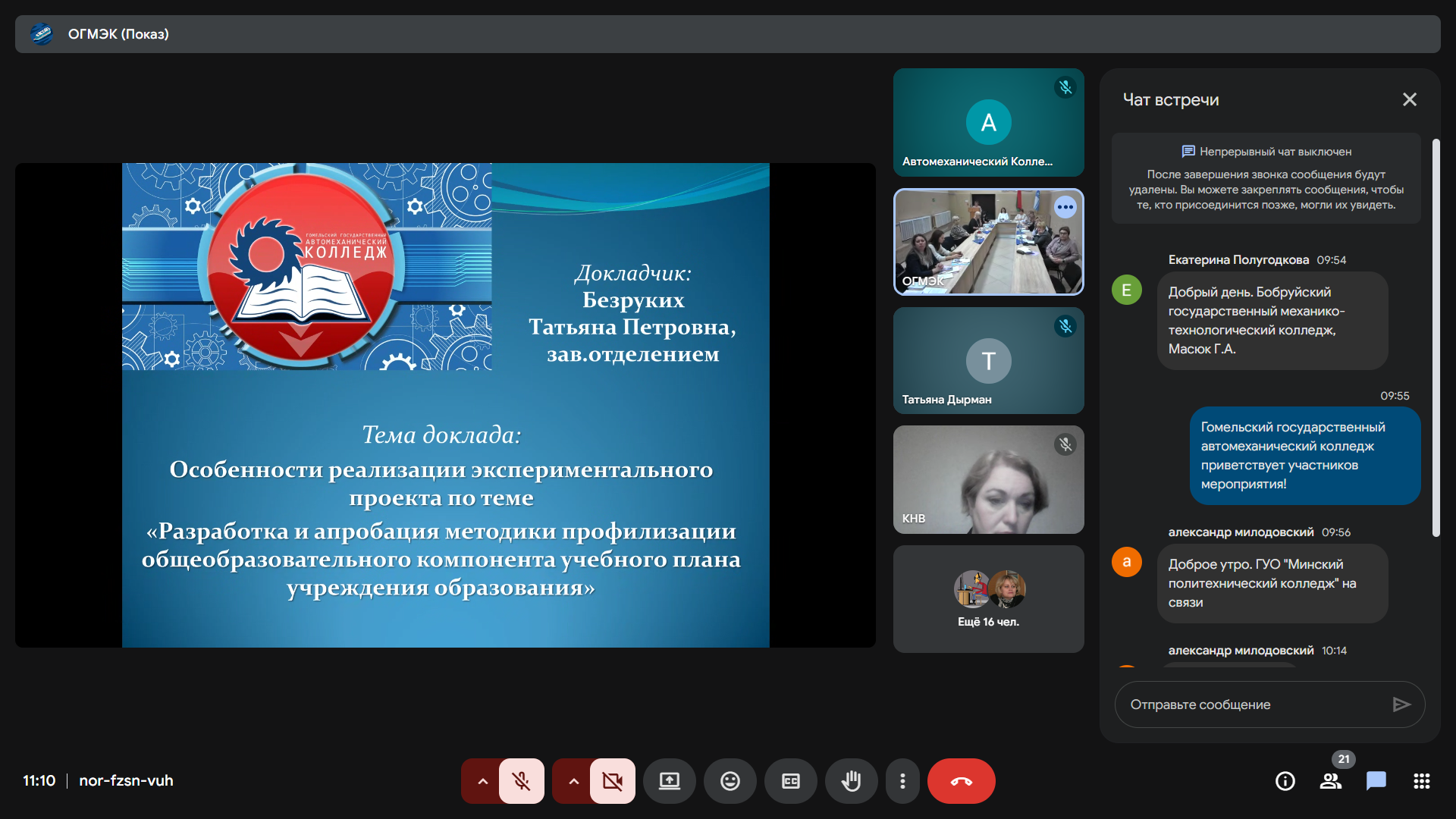This screenshot has width=1456, height=819.
Task: Start presenting your screen
Action: point(669,781)
